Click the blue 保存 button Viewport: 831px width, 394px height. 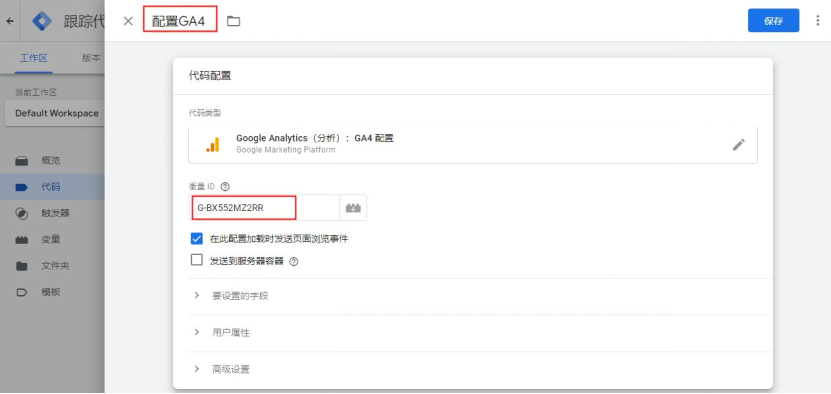773,21
